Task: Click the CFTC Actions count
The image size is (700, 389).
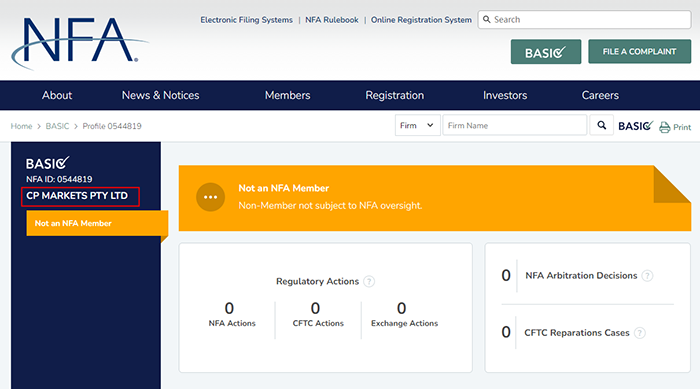Action: (315, 308)
